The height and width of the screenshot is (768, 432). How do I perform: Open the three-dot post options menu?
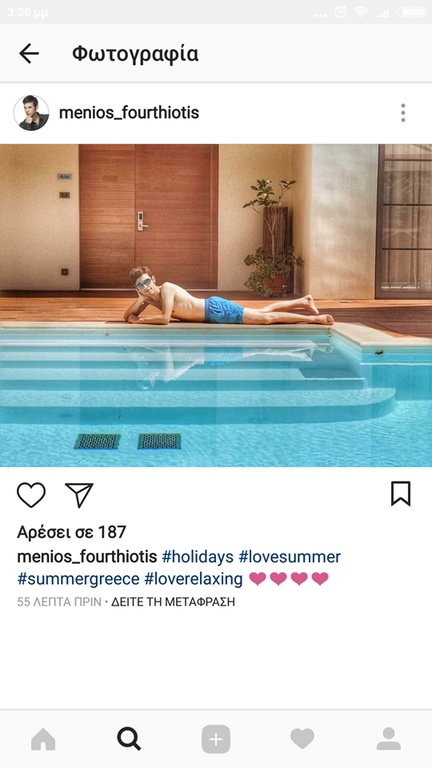coord(403,113)
